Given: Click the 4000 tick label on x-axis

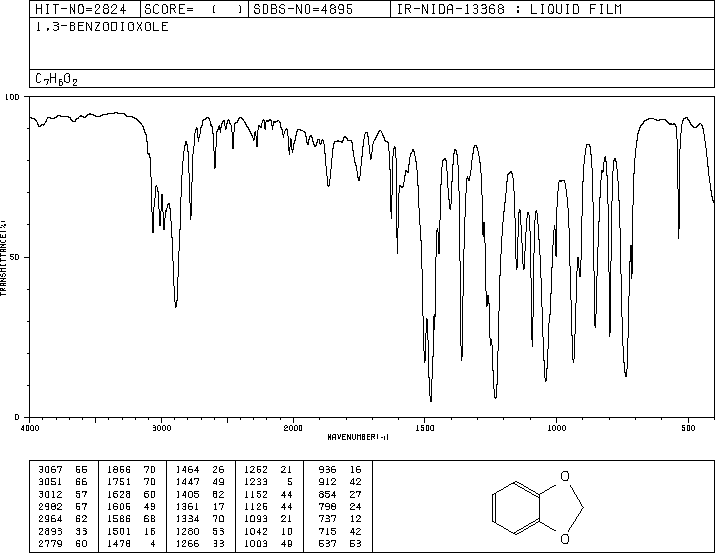Looking at the screenshot, I should pyautogui.click(x=30, y=428).
